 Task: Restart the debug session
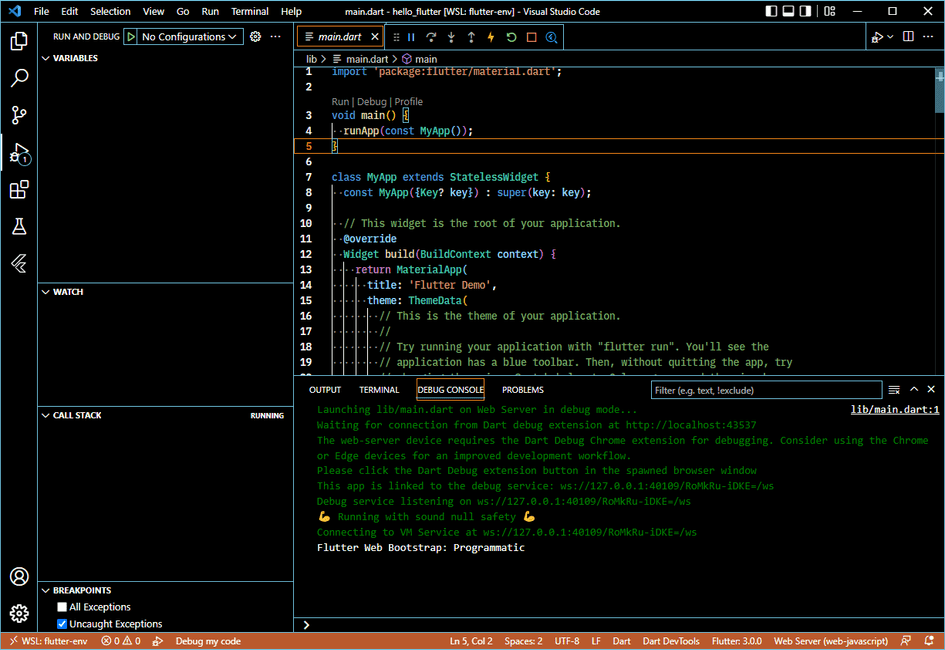(511, 37)
